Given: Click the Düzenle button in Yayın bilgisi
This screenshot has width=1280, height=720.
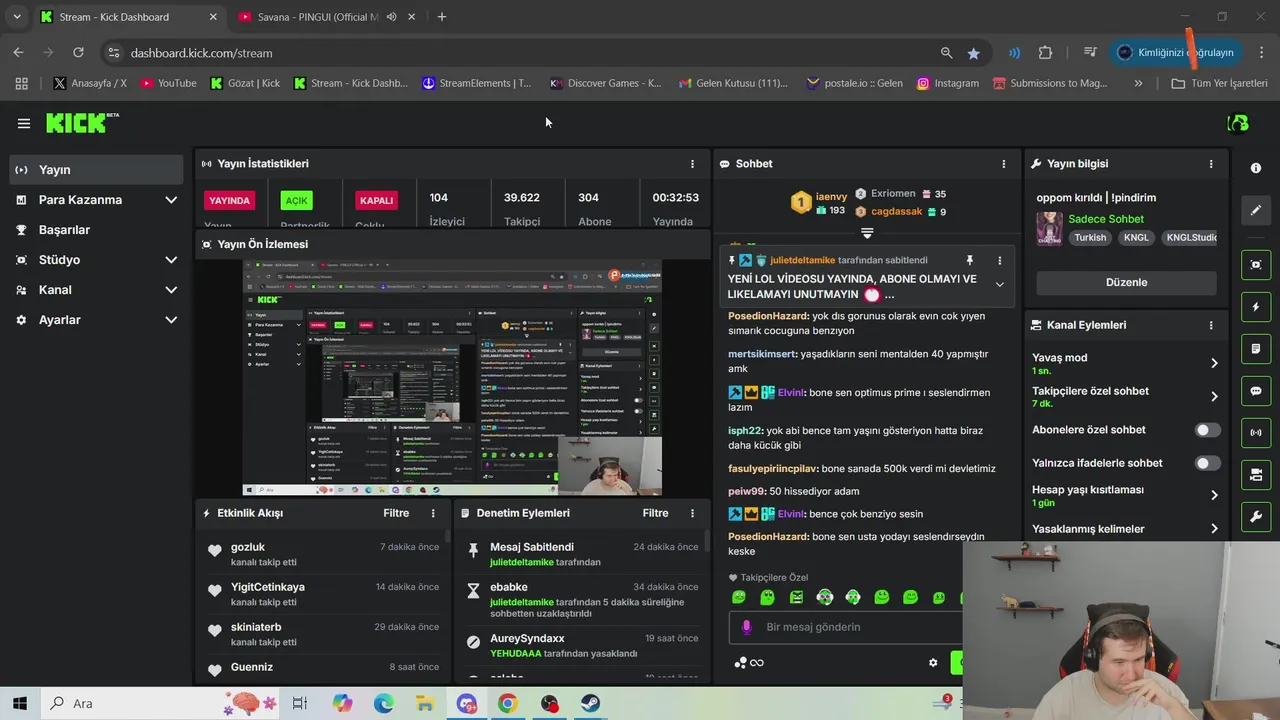Looking at the screenshot, I should (x=1126, y=282).
